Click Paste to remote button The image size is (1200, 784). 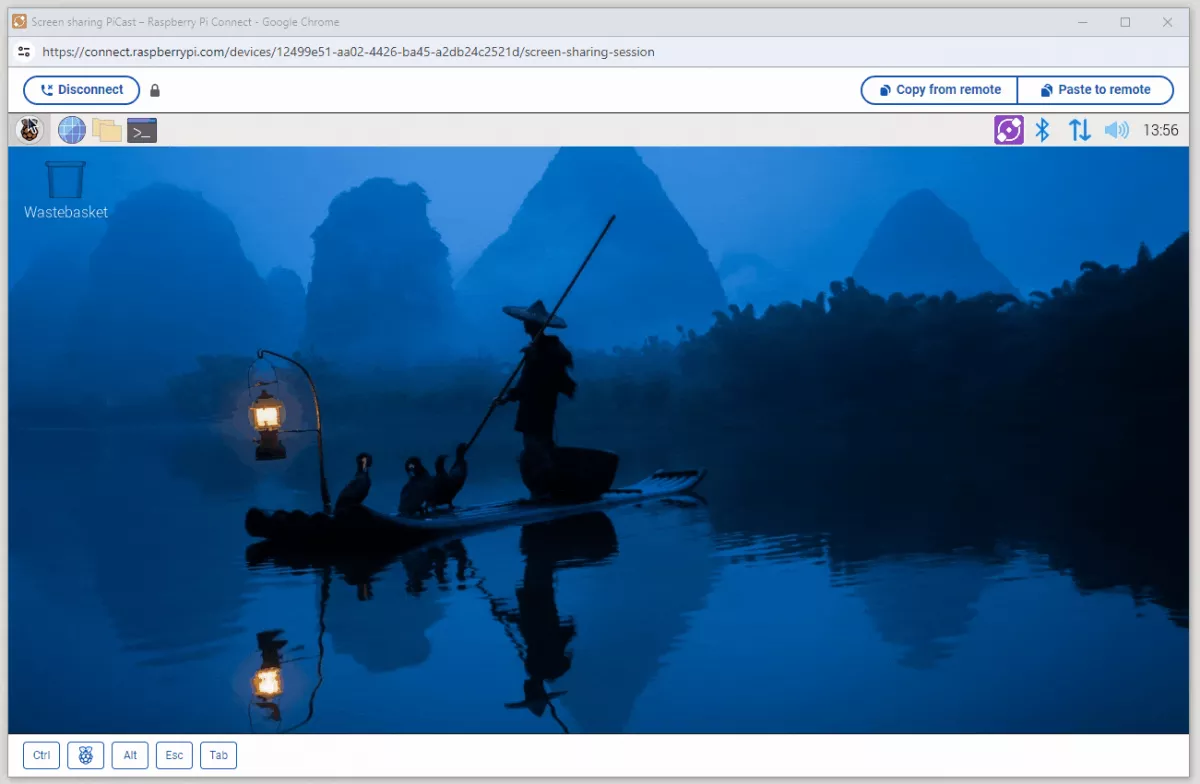click(1094, 90)
